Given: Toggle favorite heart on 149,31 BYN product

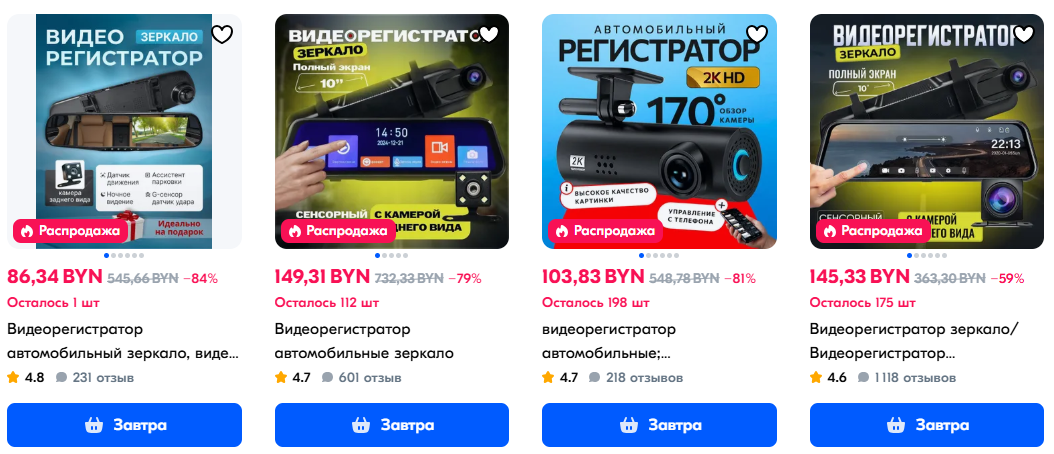Looking at the screenshot, I should pyautogui.click(x=489, y=34).
